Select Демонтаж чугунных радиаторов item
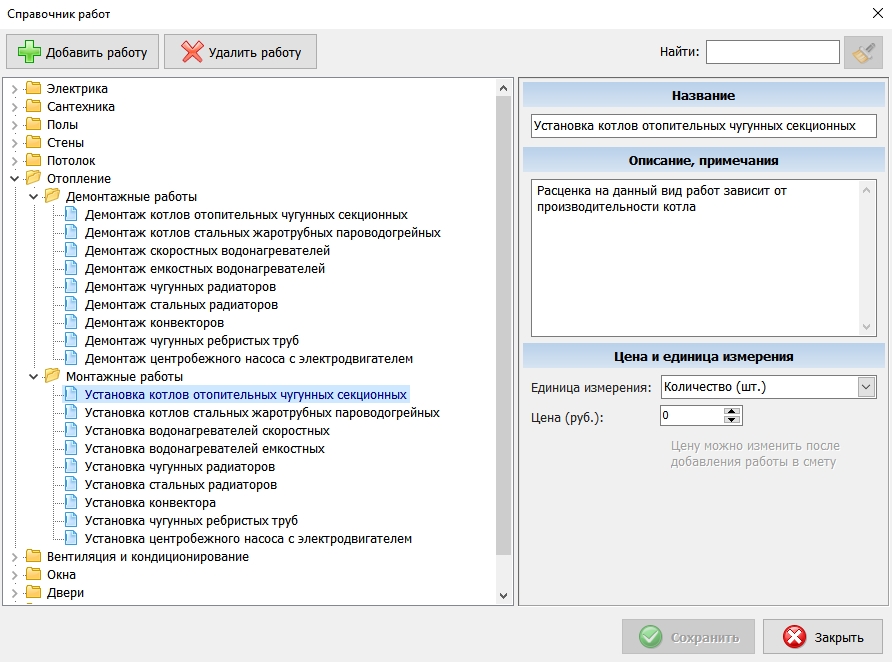892x662 pixels. (x=180, y=287)
